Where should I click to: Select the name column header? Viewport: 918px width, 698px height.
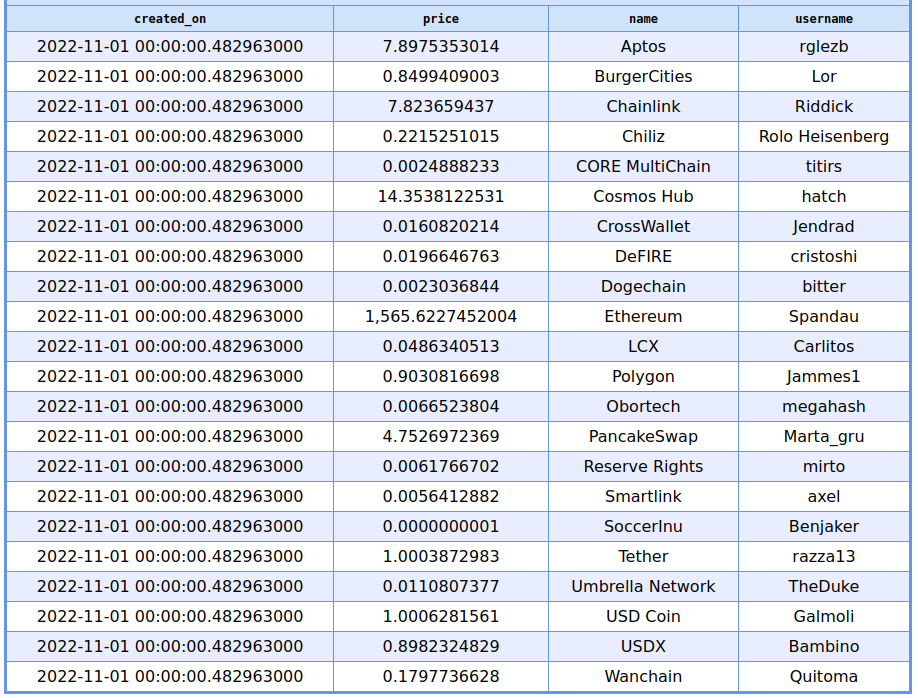tap(643, 18)
